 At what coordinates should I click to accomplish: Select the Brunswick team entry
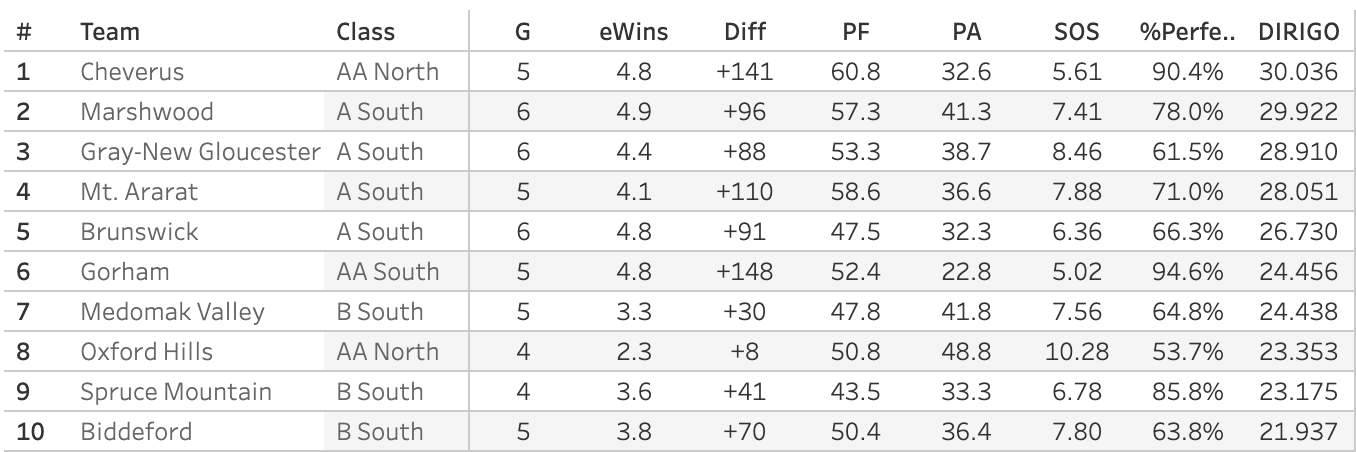point(139,232)
